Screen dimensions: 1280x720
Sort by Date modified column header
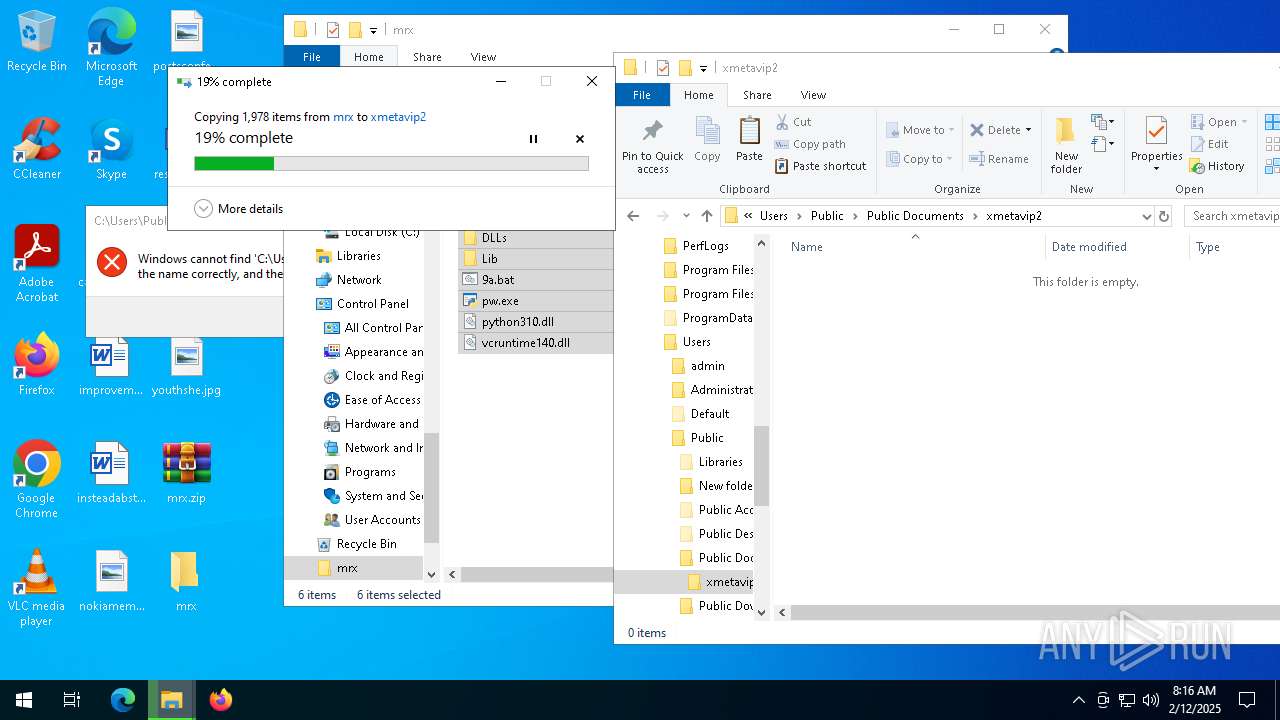(x=1089, y=247)
